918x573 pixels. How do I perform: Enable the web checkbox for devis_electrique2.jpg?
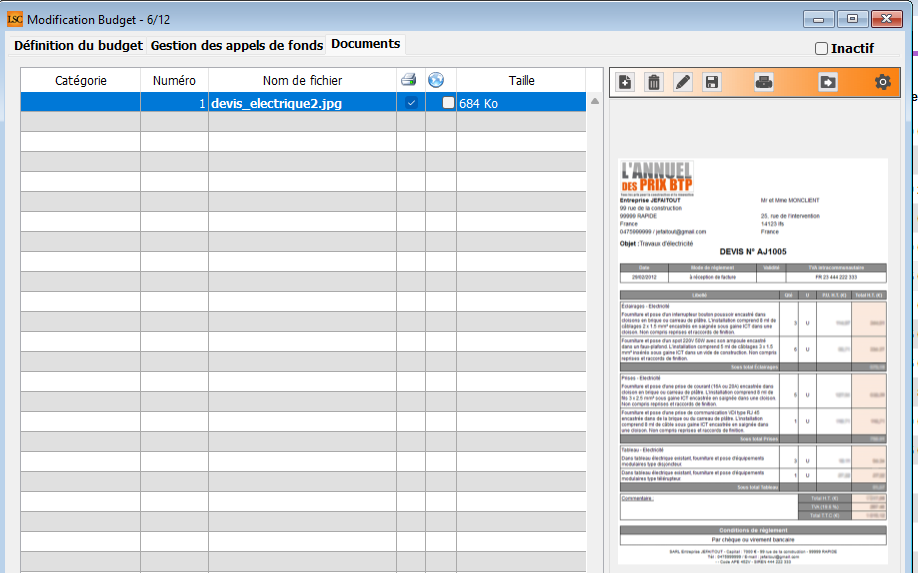tap(448, 103)
